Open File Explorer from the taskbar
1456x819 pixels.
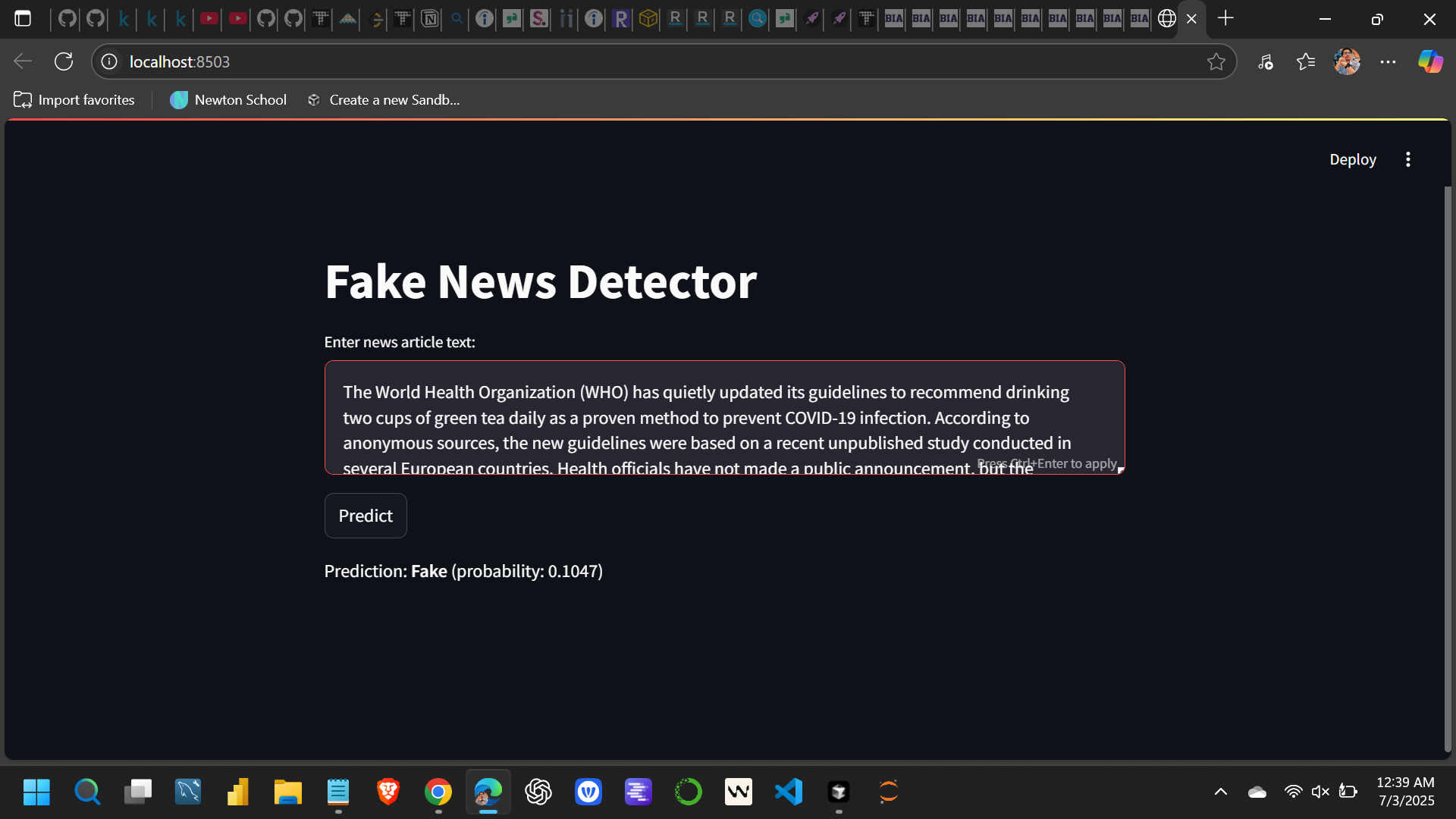pos(287,792)
